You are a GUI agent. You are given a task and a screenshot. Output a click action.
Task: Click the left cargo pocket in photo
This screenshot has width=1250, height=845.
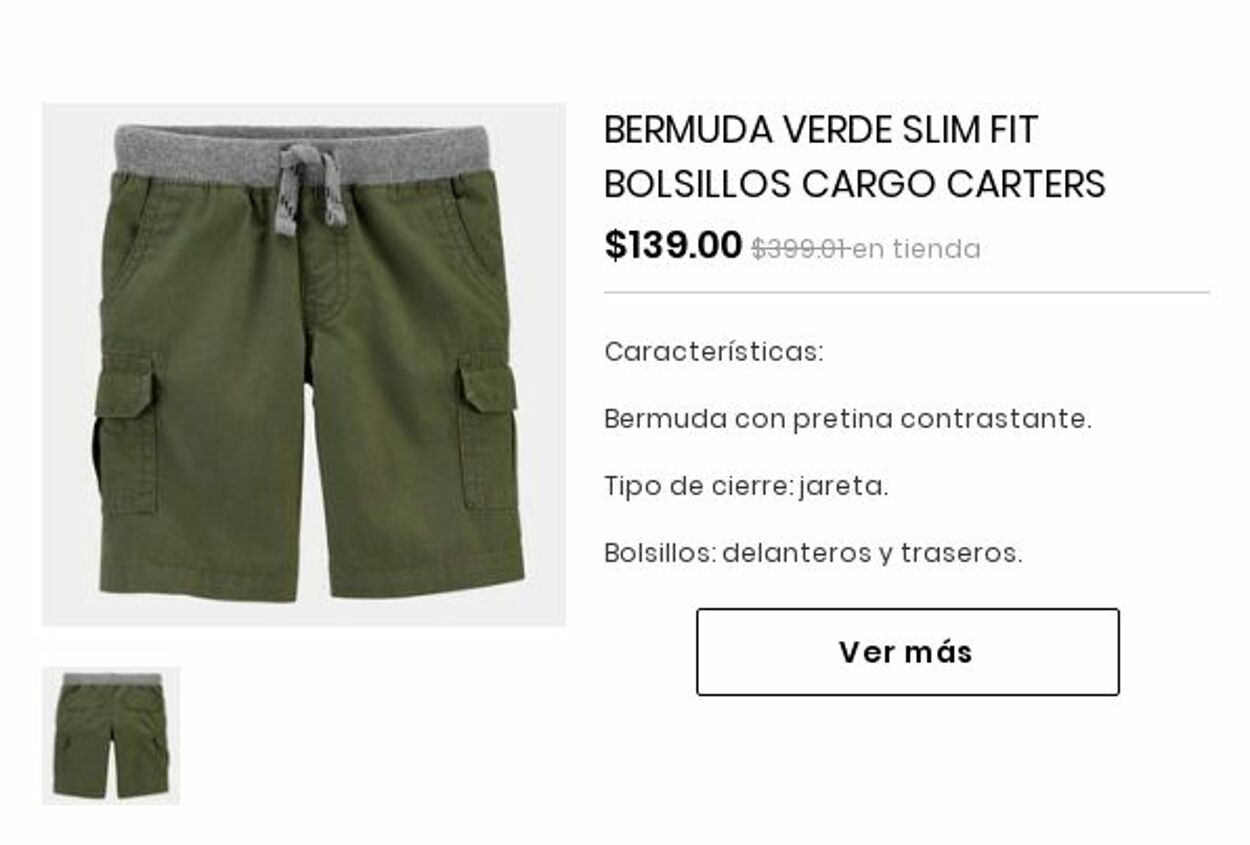click(x=127, y=435)
